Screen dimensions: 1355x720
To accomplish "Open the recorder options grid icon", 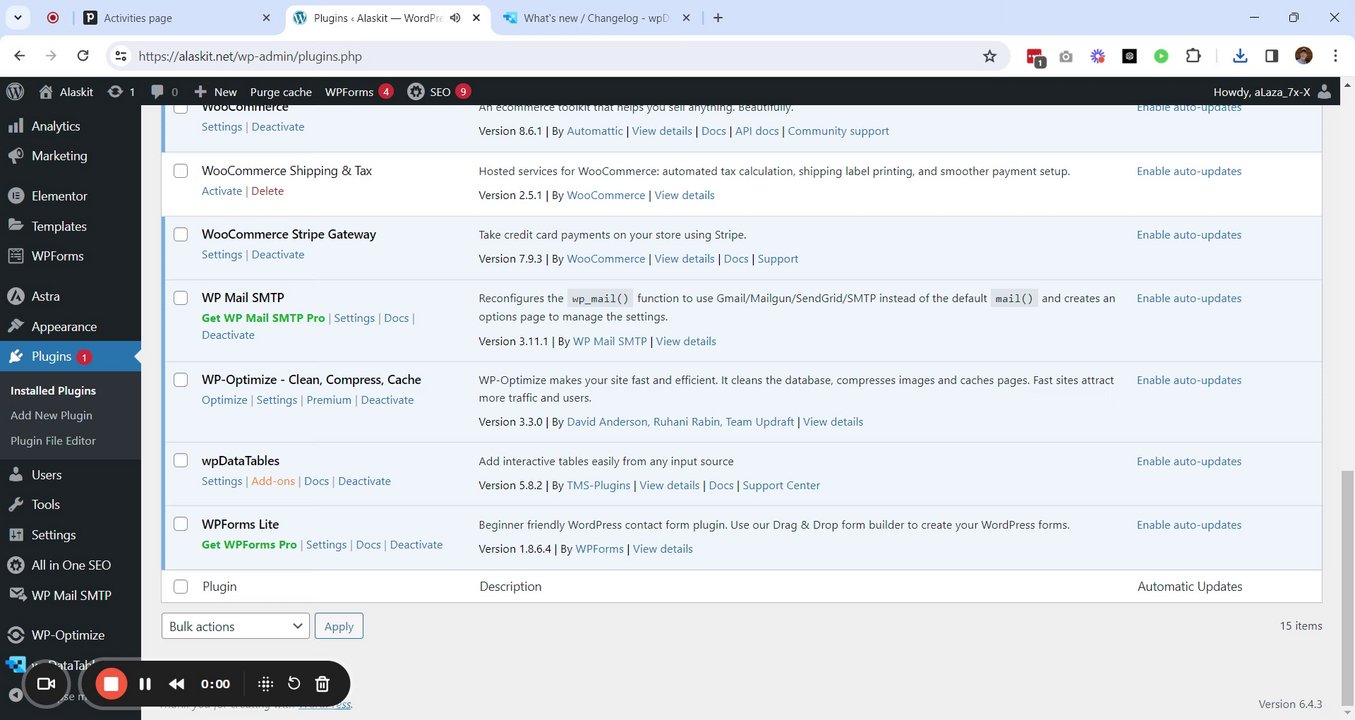I will coord(265,684).
